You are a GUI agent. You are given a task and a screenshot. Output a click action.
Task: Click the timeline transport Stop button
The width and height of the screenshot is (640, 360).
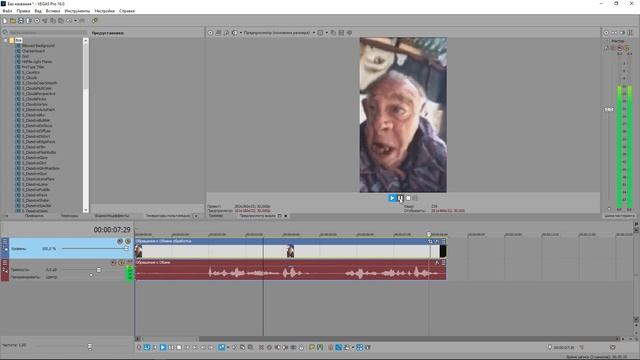point(179,347)
